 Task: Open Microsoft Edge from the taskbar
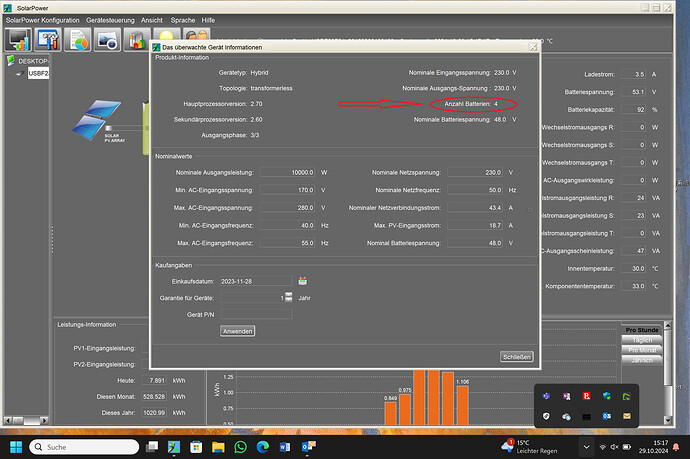pos(263,447)
